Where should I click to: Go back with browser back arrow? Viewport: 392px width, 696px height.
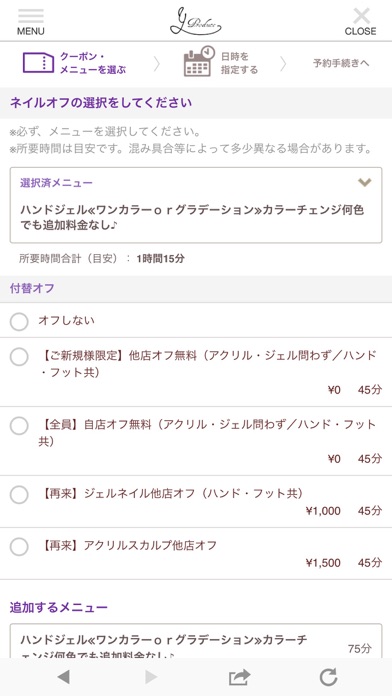click(63, 677)
